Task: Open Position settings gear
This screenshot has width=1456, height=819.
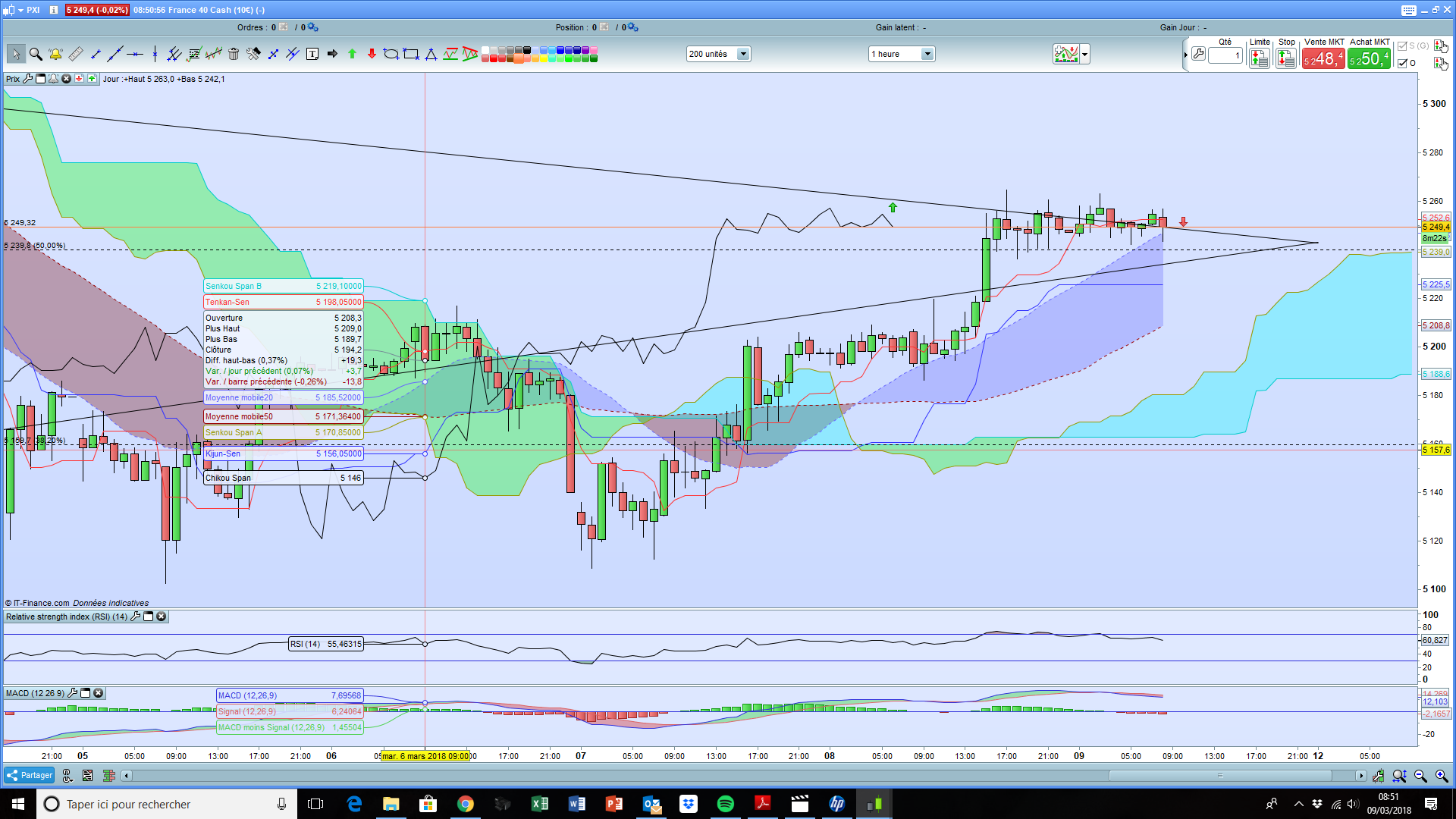Action: [x=633, y=27]
